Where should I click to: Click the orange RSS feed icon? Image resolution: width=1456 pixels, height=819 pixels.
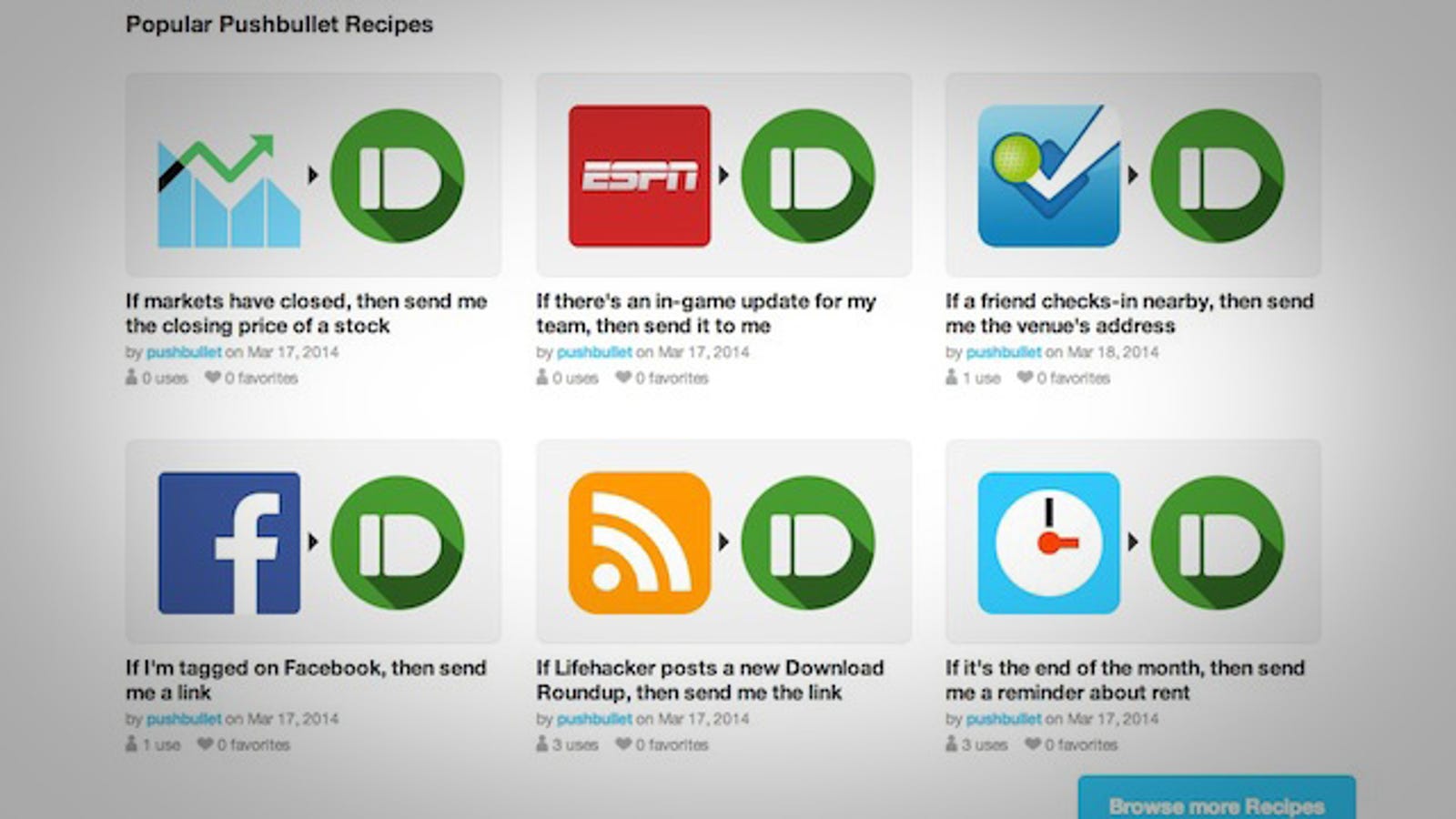coord(639,542)
